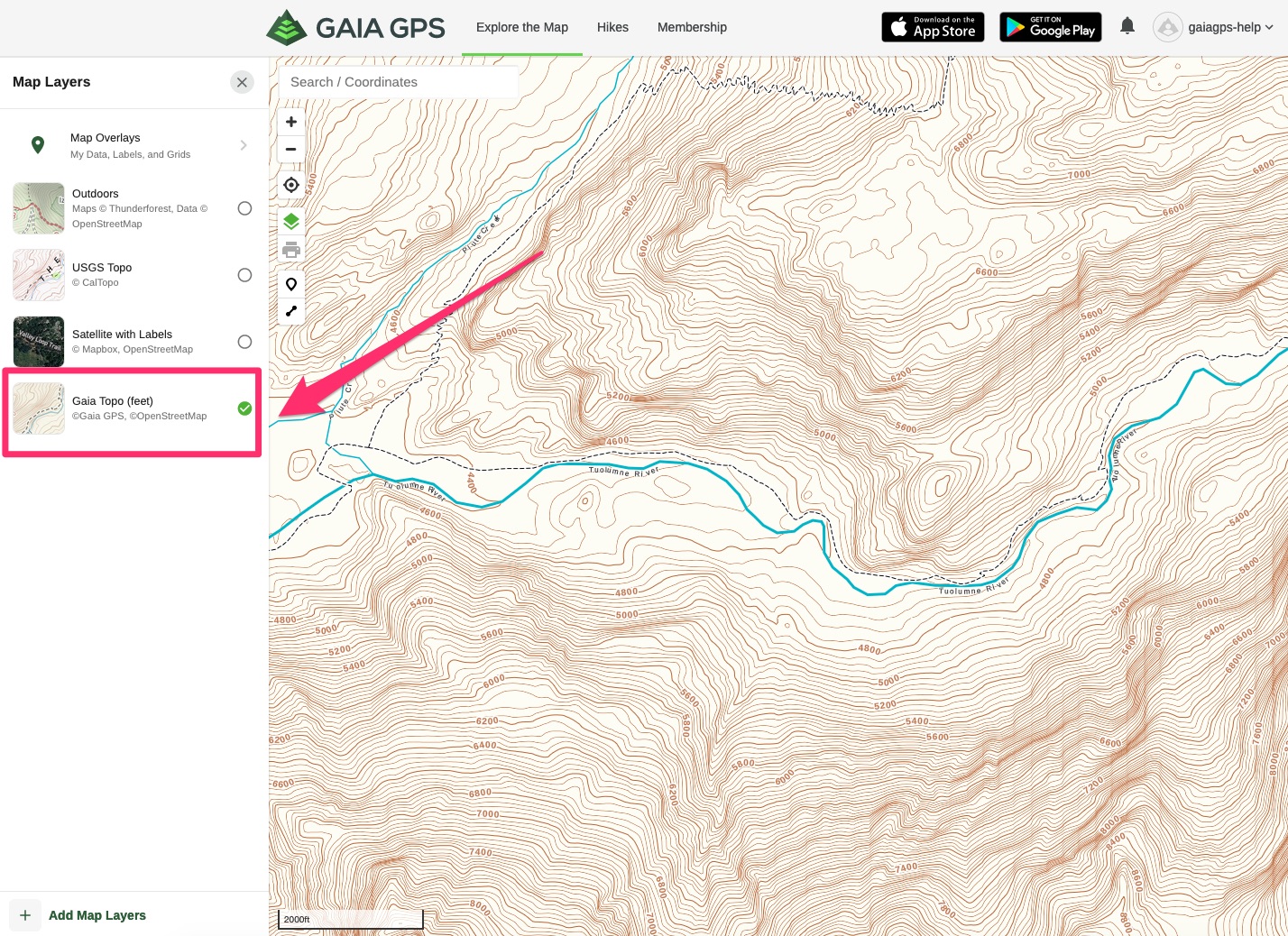Image resolution: width=1288 pixels, height=936 pixels.
Task: Open the Explore the Map tab
Action: tap(522, 27)
